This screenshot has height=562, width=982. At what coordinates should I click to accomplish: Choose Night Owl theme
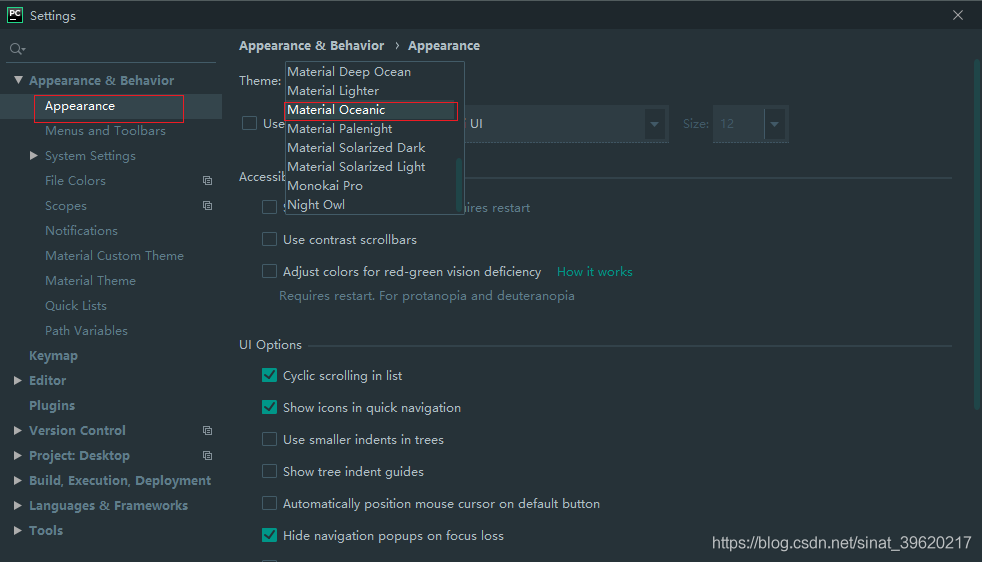pyautogui.click(x=371, y=205)
